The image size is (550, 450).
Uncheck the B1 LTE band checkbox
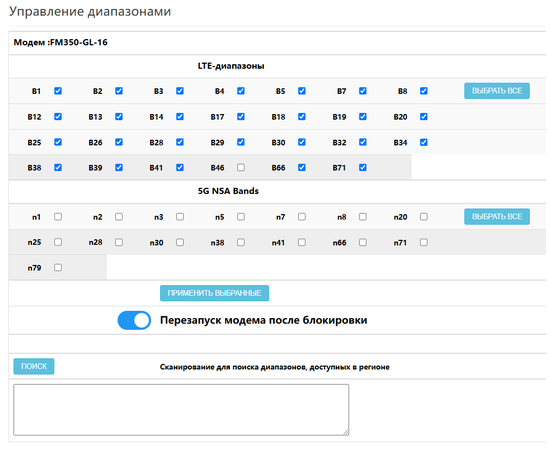(x=58, y=91)
